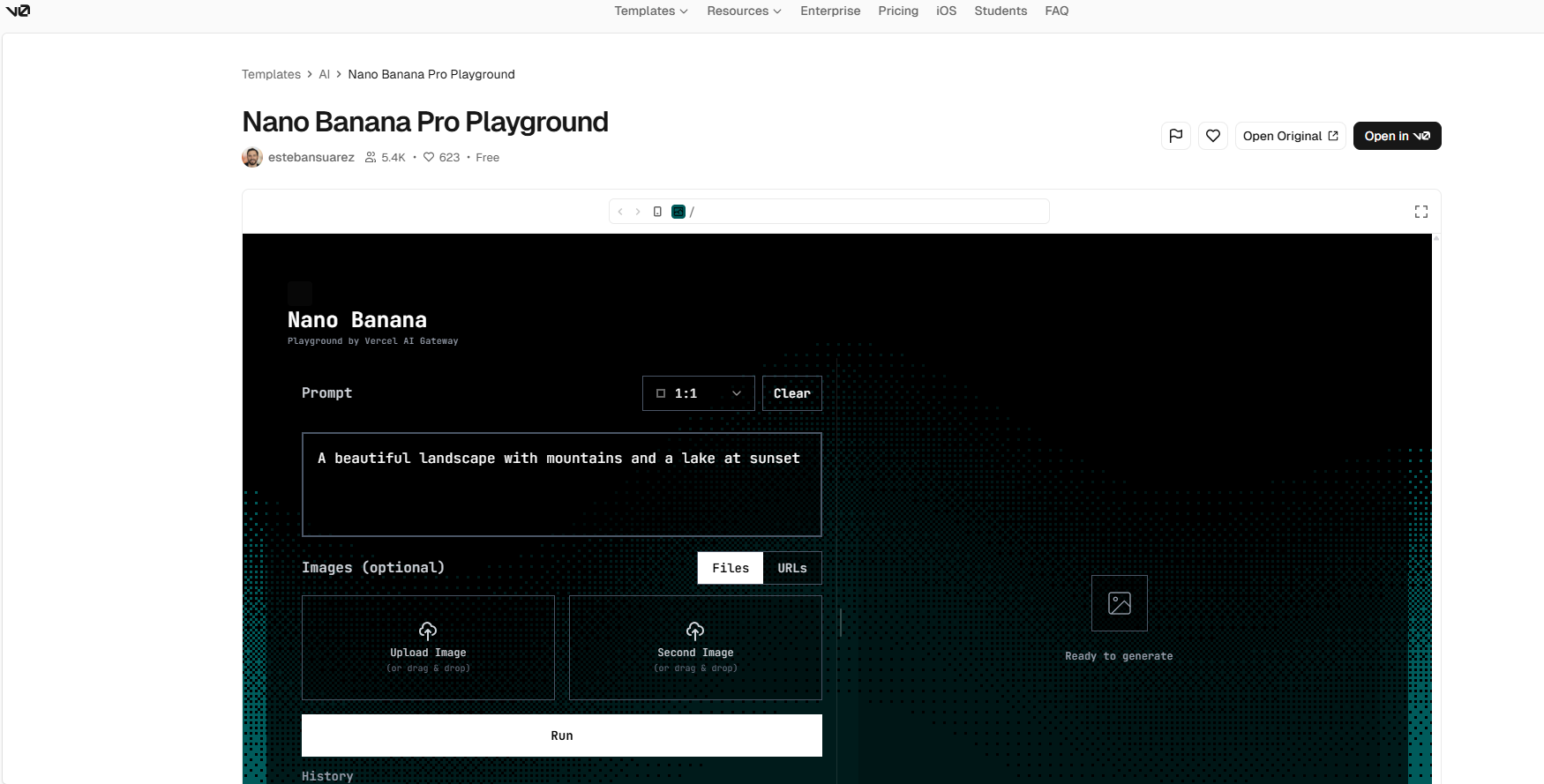The width and height of the screenshot is (1544, 784).
Task: Click the v0 logo in the header
Action: coord(18,11)
